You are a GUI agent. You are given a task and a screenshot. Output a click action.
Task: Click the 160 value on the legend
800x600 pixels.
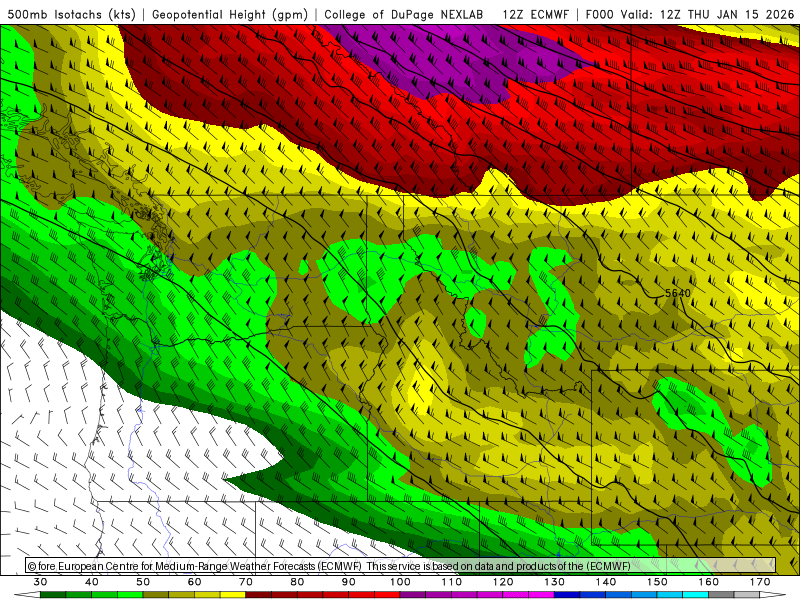click(x=708, y=582)
